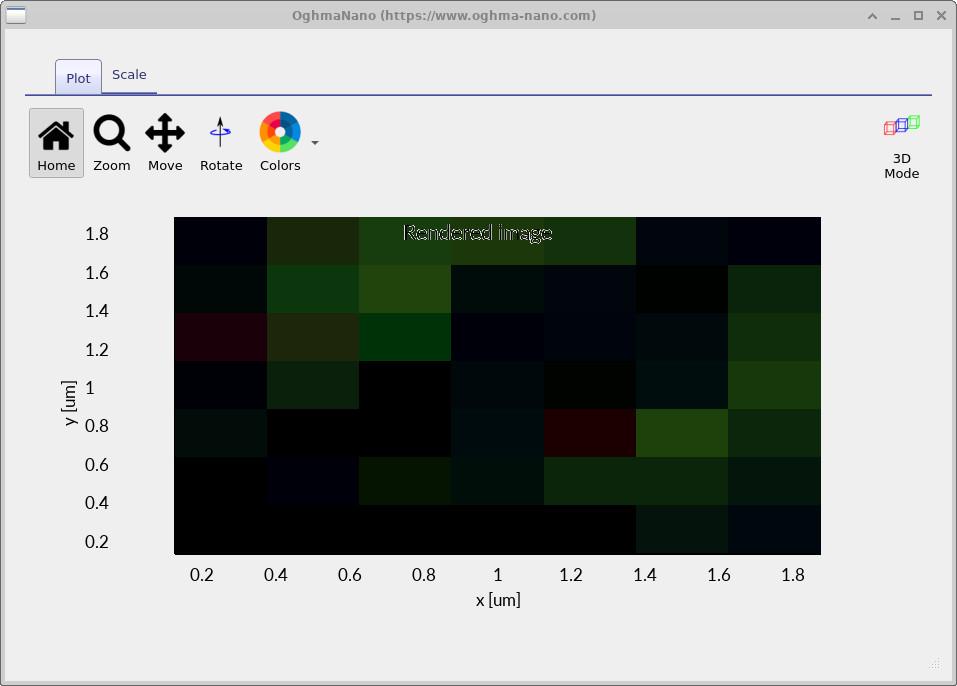Viewport: 957px width, 686px height.
Task: Select the Move tool
Action: (165, 141)
